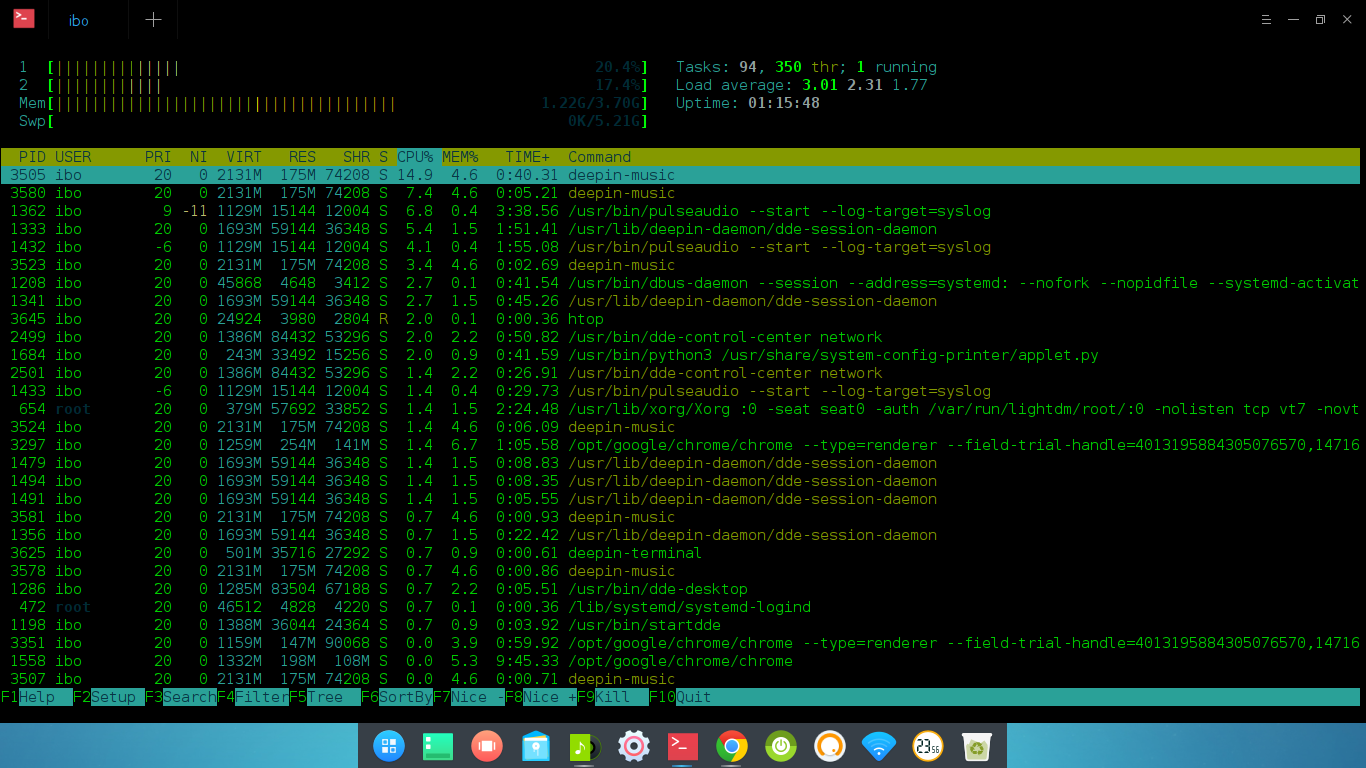The height and width of the screenshot is (768, 1366).
Task: Click F4 Filter in htop footer
Action: tap(253, 697)
